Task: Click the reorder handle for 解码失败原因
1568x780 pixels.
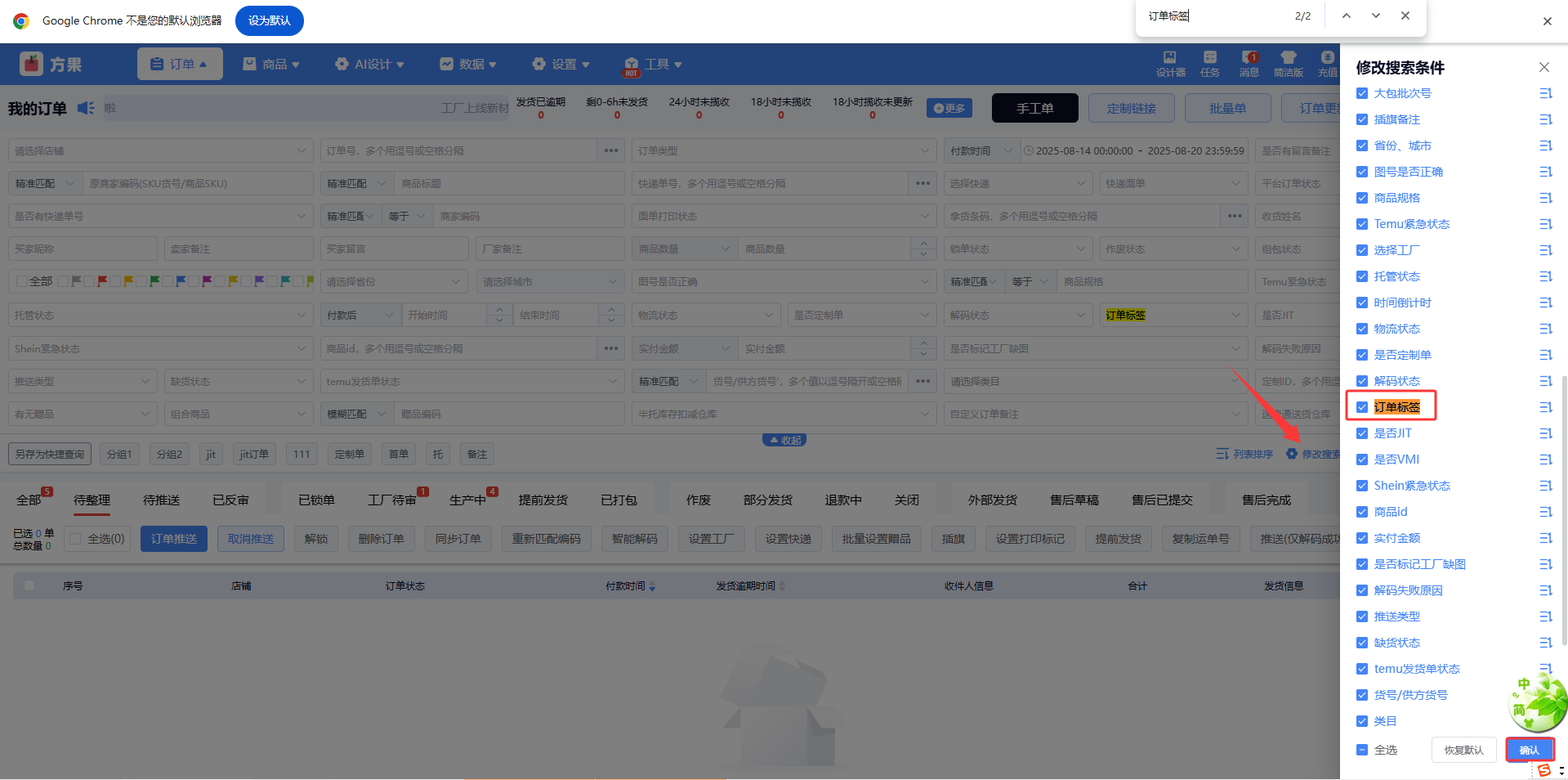Action: (1545, 590)
